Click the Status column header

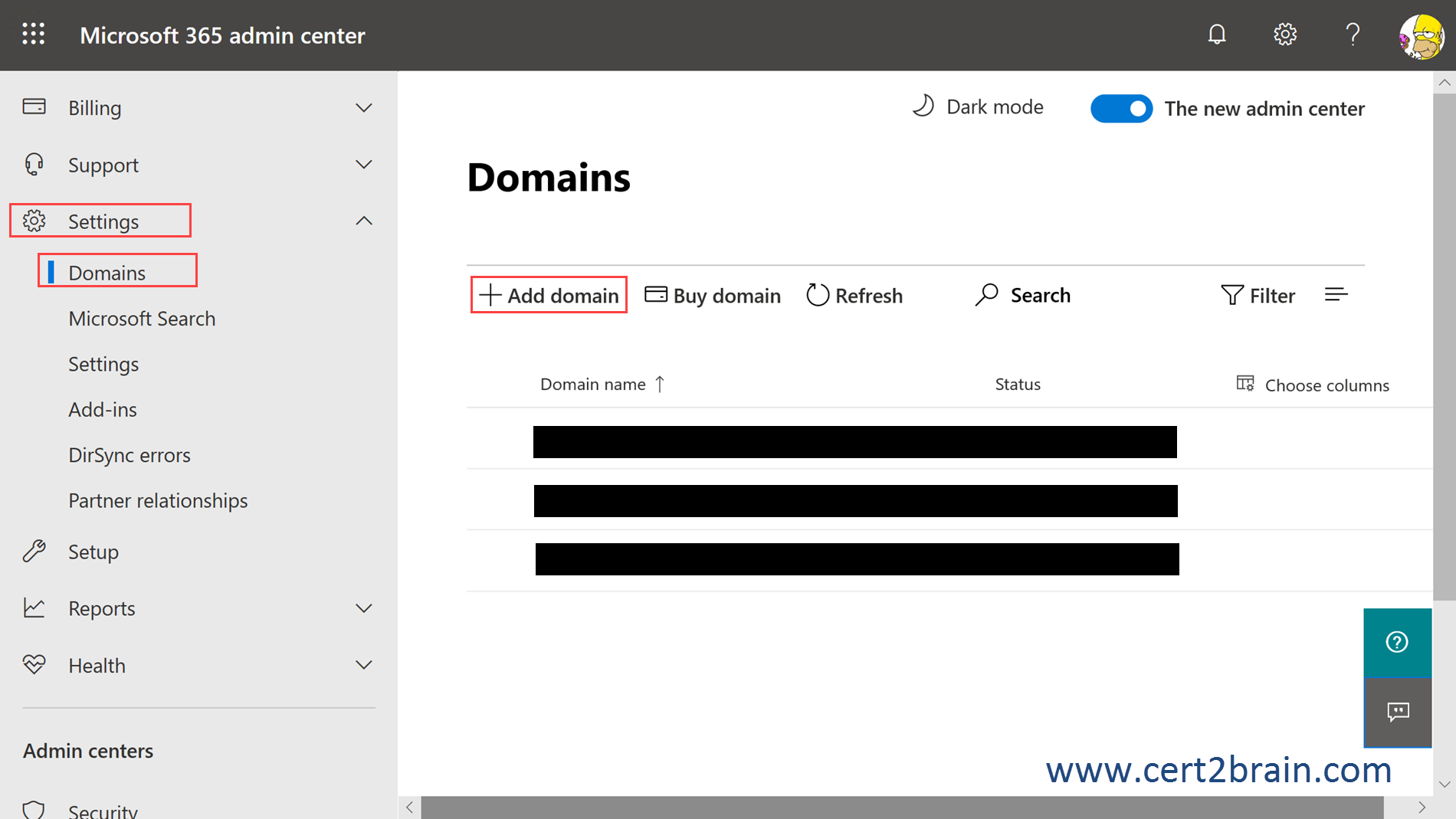[x=1018, y=385]
